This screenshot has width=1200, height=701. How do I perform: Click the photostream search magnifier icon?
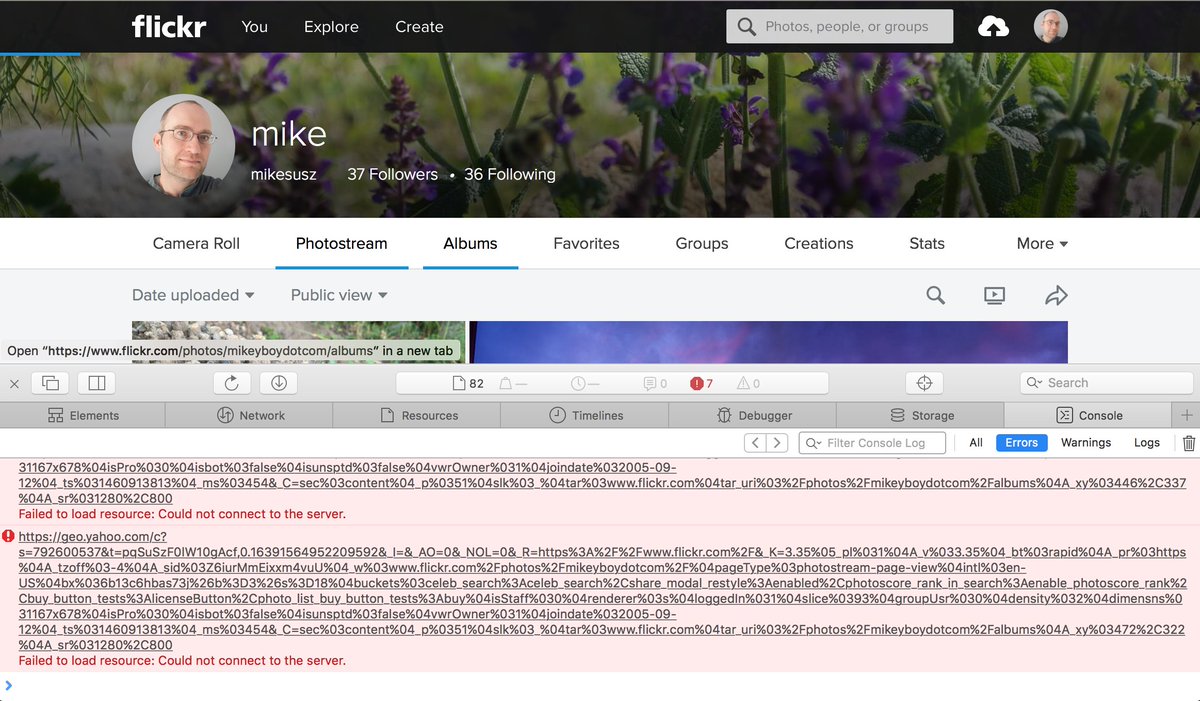pos(935,295)
